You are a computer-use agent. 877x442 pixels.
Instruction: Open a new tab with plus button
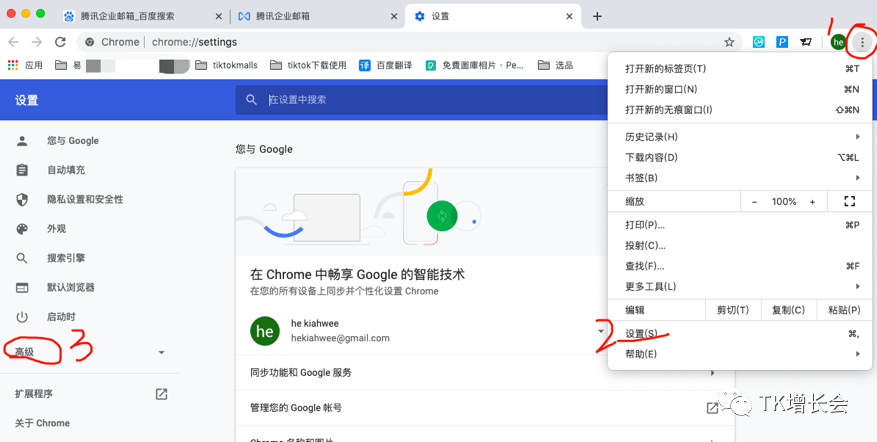pos(597,16)
